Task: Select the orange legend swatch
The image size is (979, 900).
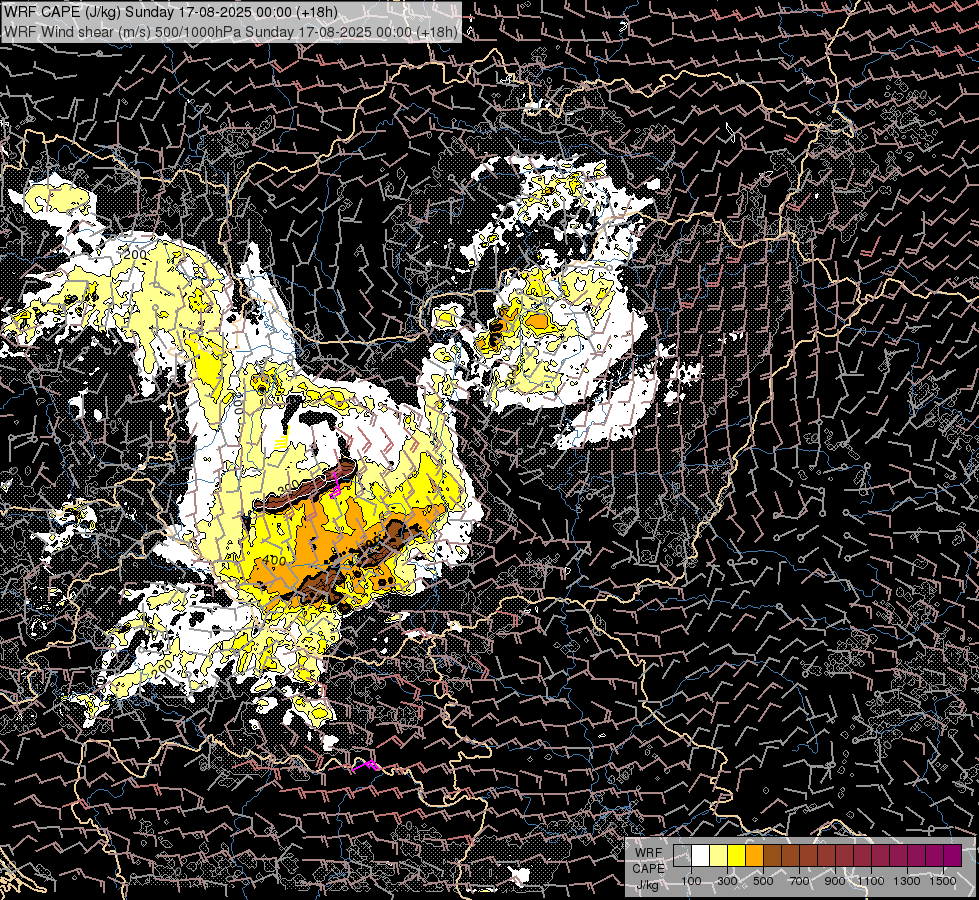Action: pos(754,856)
